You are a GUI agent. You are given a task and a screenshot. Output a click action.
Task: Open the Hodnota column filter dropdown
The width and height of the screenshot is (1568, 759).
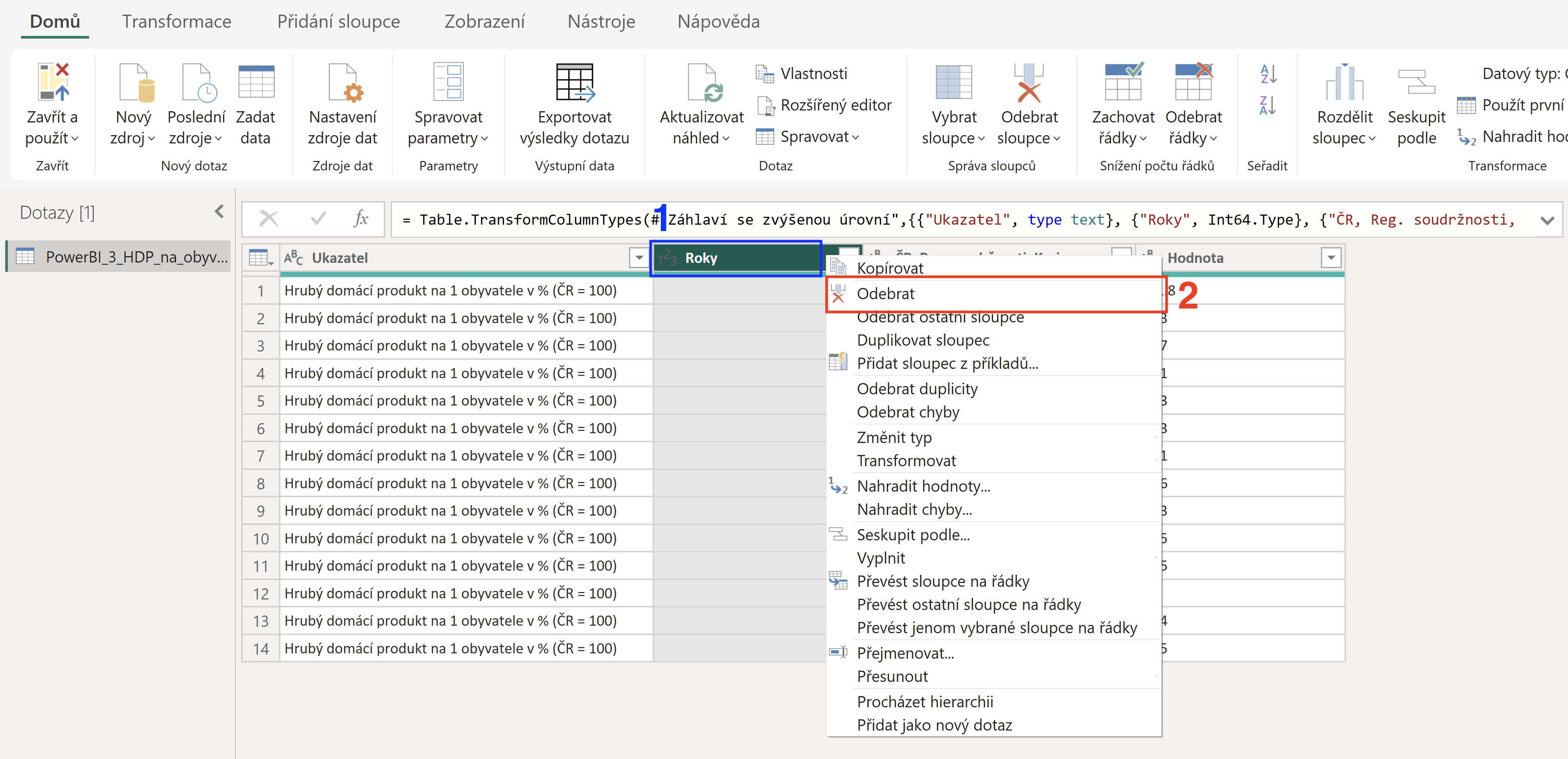pos(1331,258)
